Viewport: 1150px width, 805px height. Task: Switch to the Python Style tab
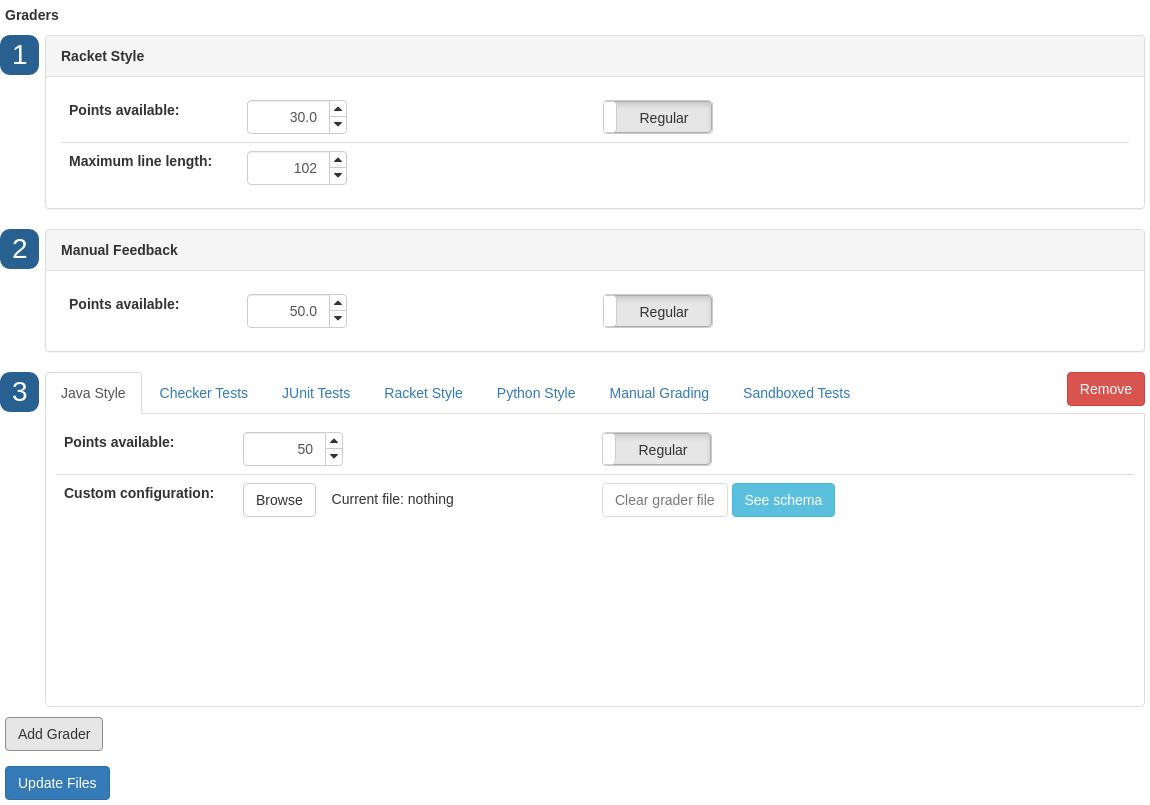click(536, 393)
